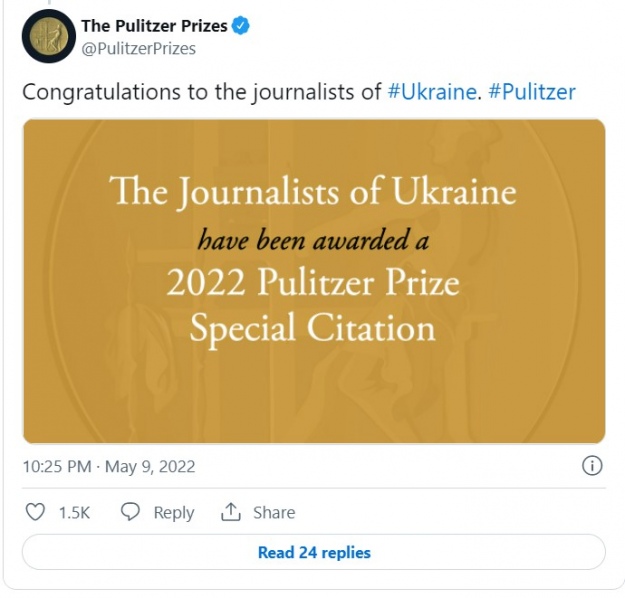Screen dimensions: 625x598
Task: Click the "Congratulations to the journalists" tweet text
Action: (202, 92)
